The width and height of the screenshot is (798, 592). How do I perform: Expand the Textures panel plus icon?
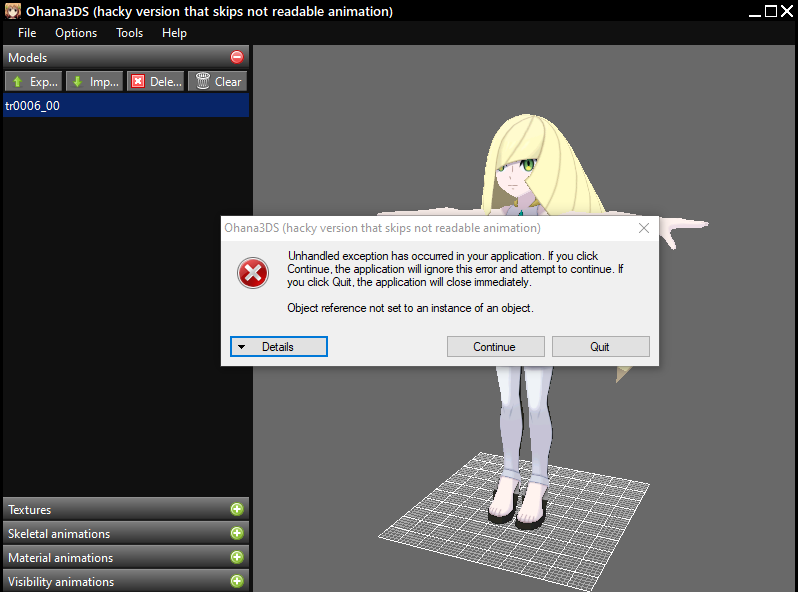click(x=237, y=509)
